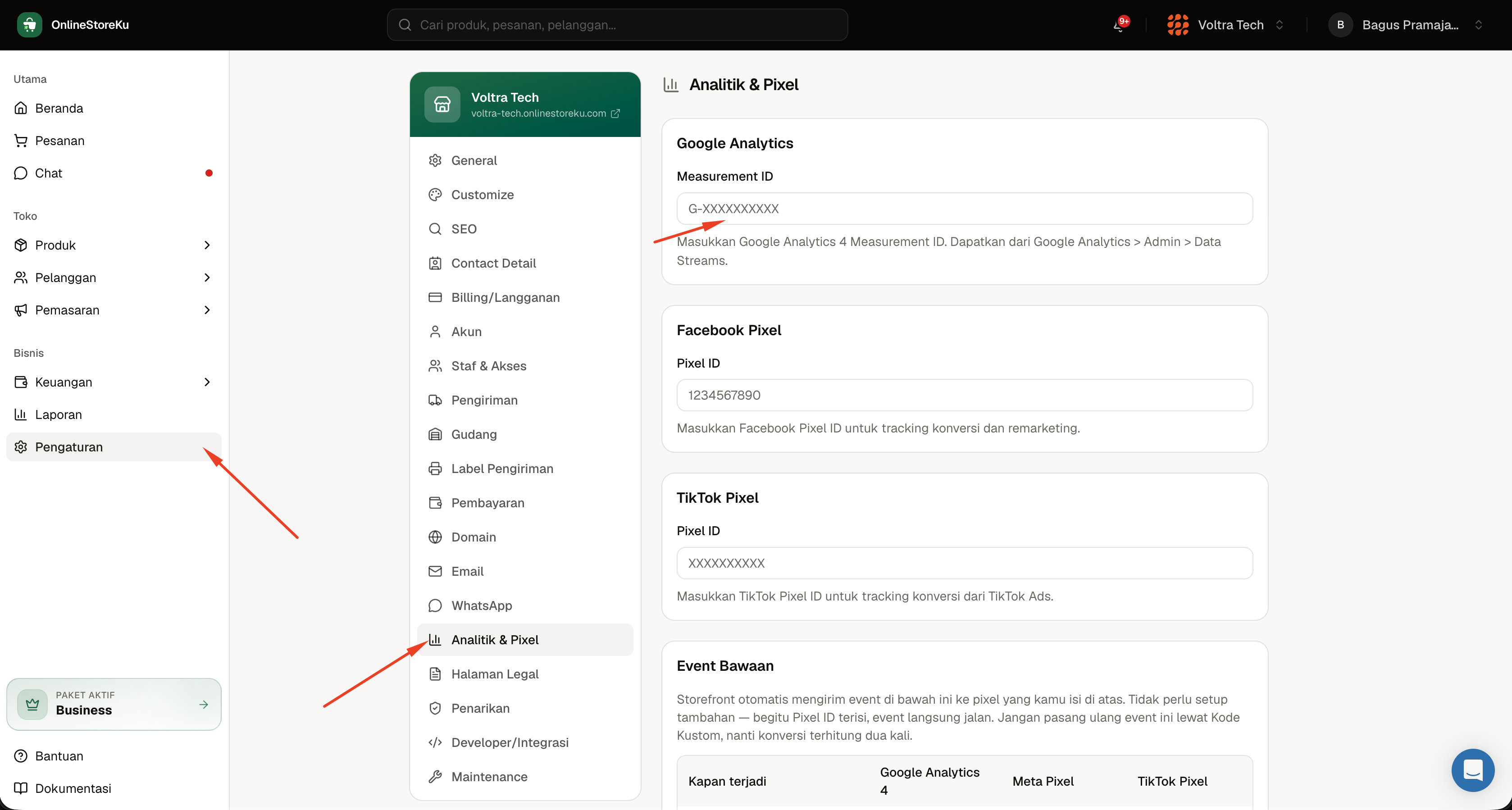Open Halaman Legal settings

[x=525, y=674]
